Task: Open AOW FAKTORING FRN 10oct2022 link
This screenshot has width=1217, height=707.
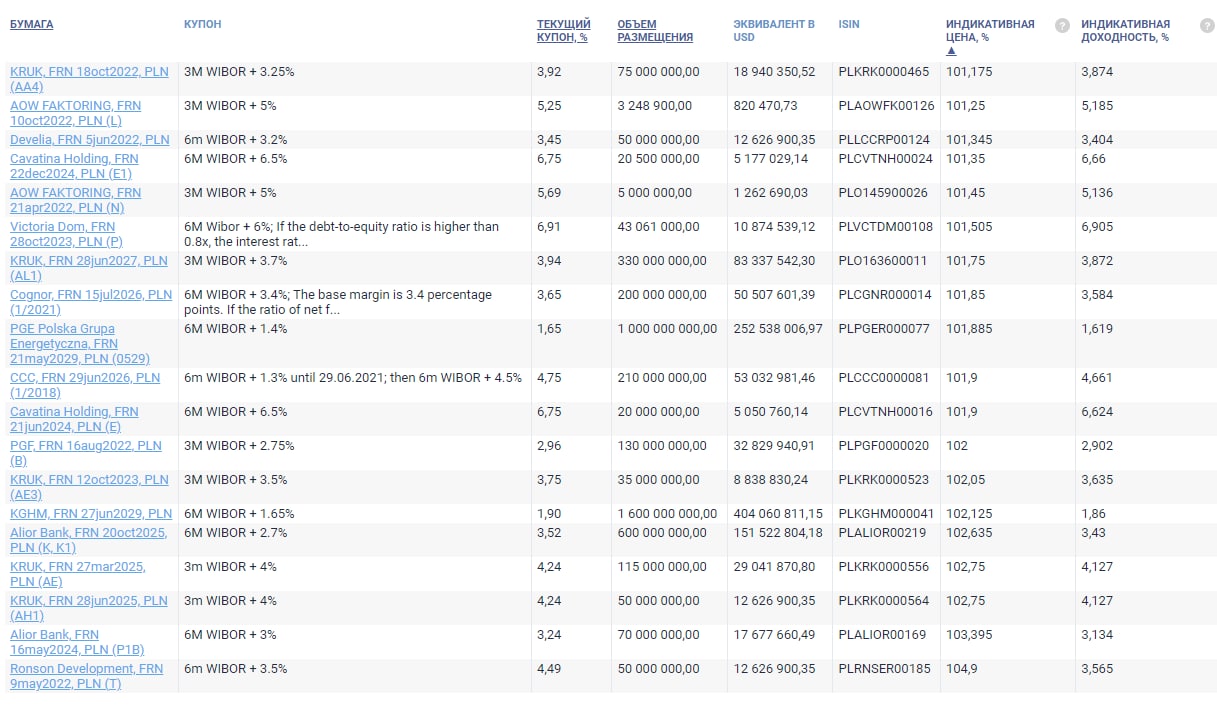Action: (x=75, y=106)
